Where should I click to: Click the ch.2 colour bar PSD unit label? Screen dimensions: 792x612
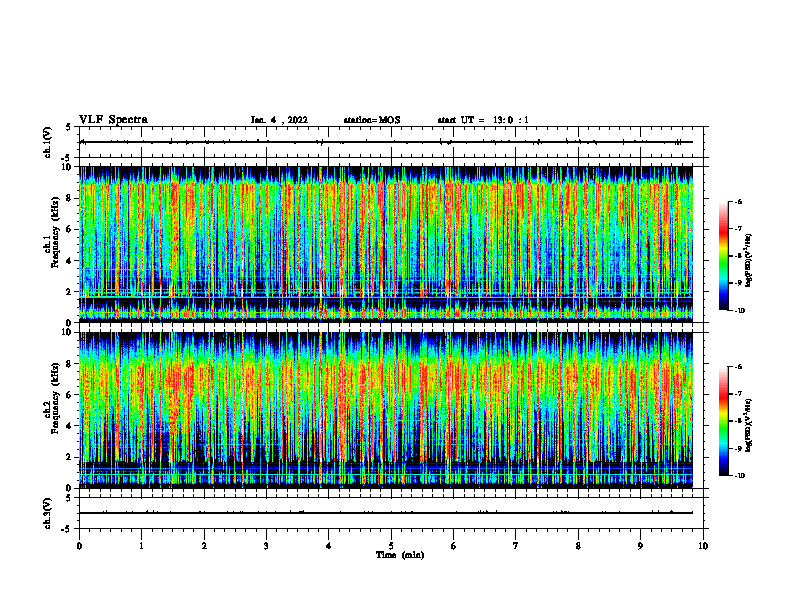(x=749, y=426)
